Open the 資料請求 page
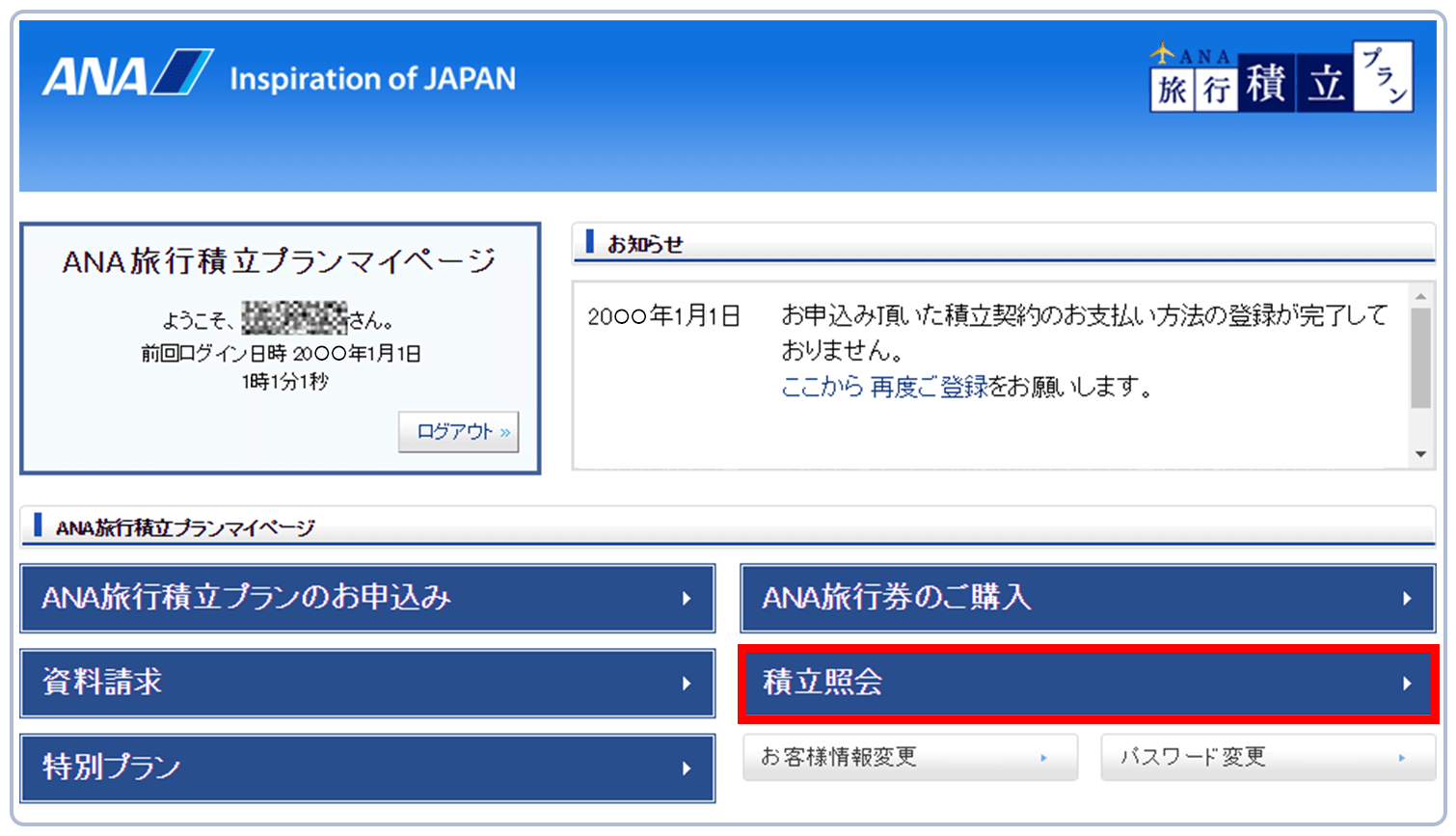This screenshot has width=1456, height=836. 367,683
